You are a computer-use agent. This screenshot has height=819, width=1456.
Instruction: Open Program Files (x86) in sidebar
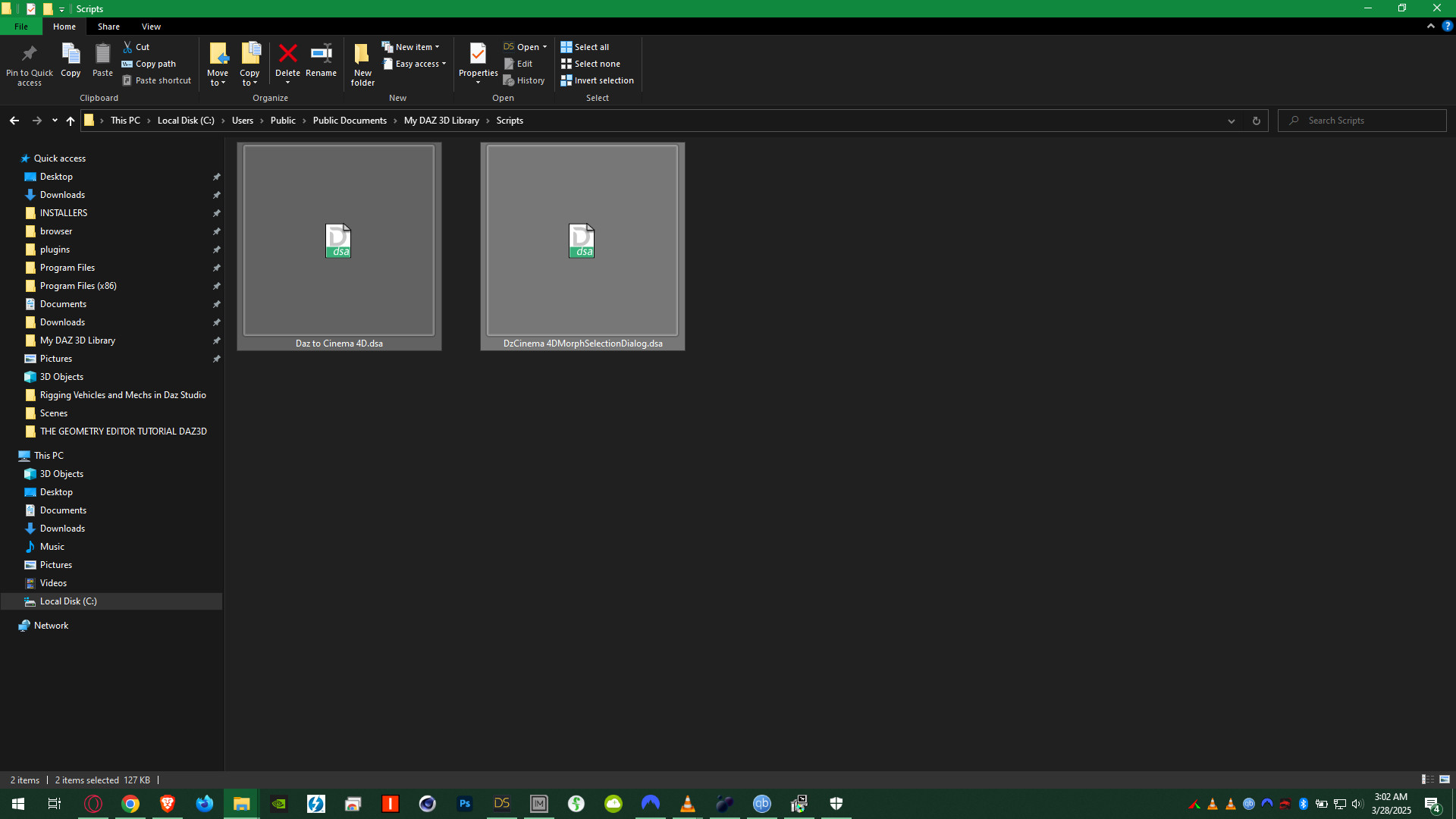coord(78,286)
